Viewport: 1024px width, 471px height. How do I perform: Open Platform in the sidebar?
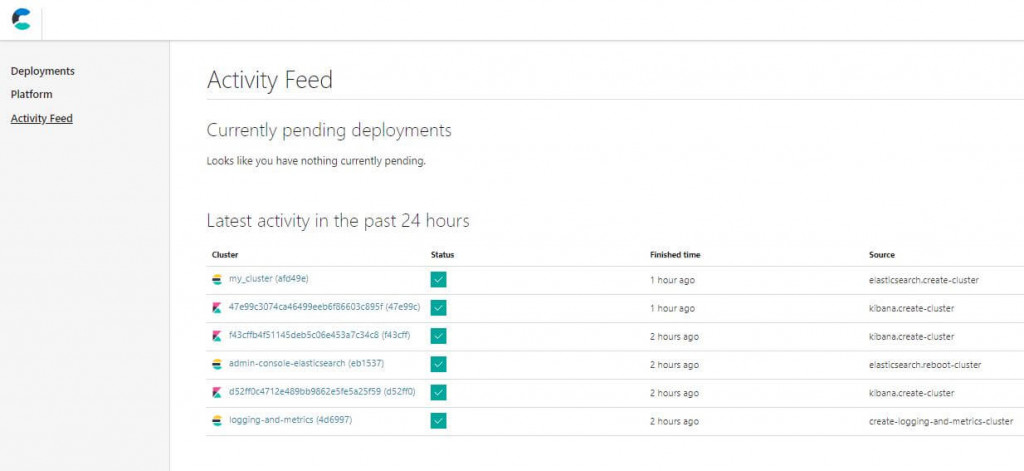coord(31,94)
